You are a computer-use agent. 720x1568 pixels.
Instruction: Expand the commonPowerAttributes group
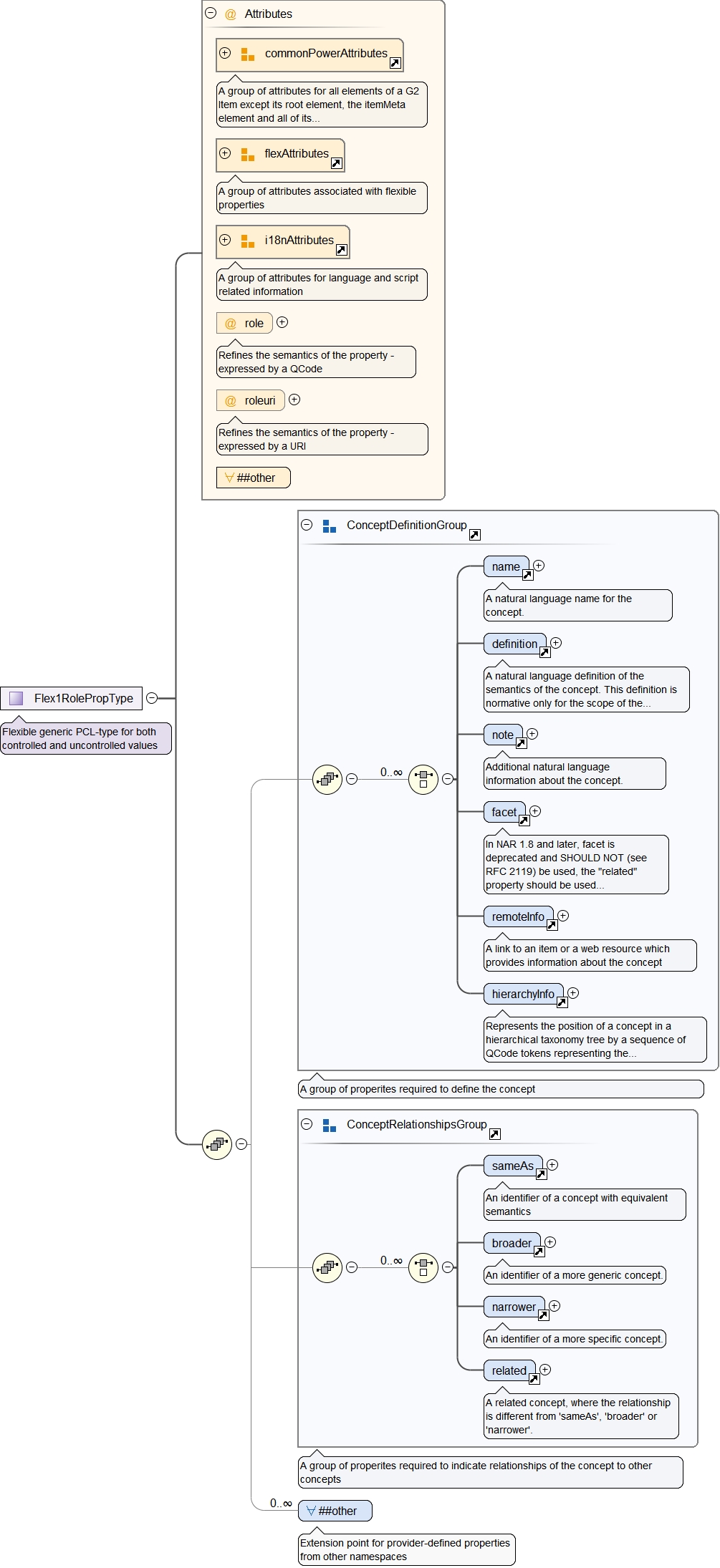click(225, 53)
